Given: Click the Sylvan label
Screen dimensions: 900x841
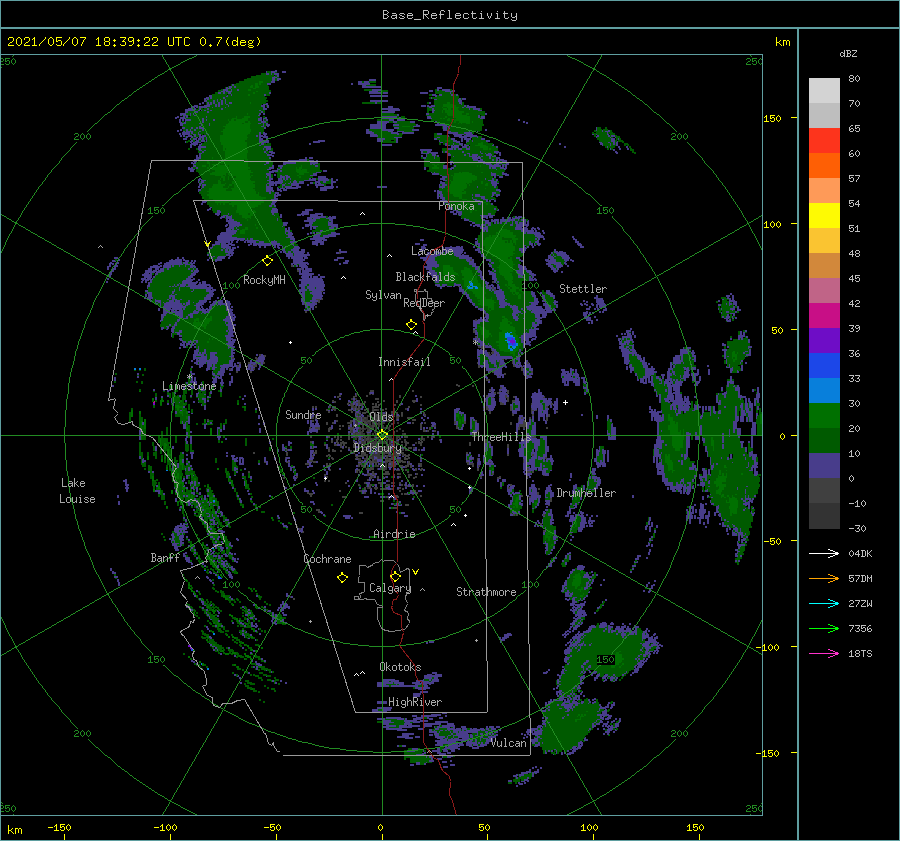Looking at the screenshot, I should click(x=383, y=295).
